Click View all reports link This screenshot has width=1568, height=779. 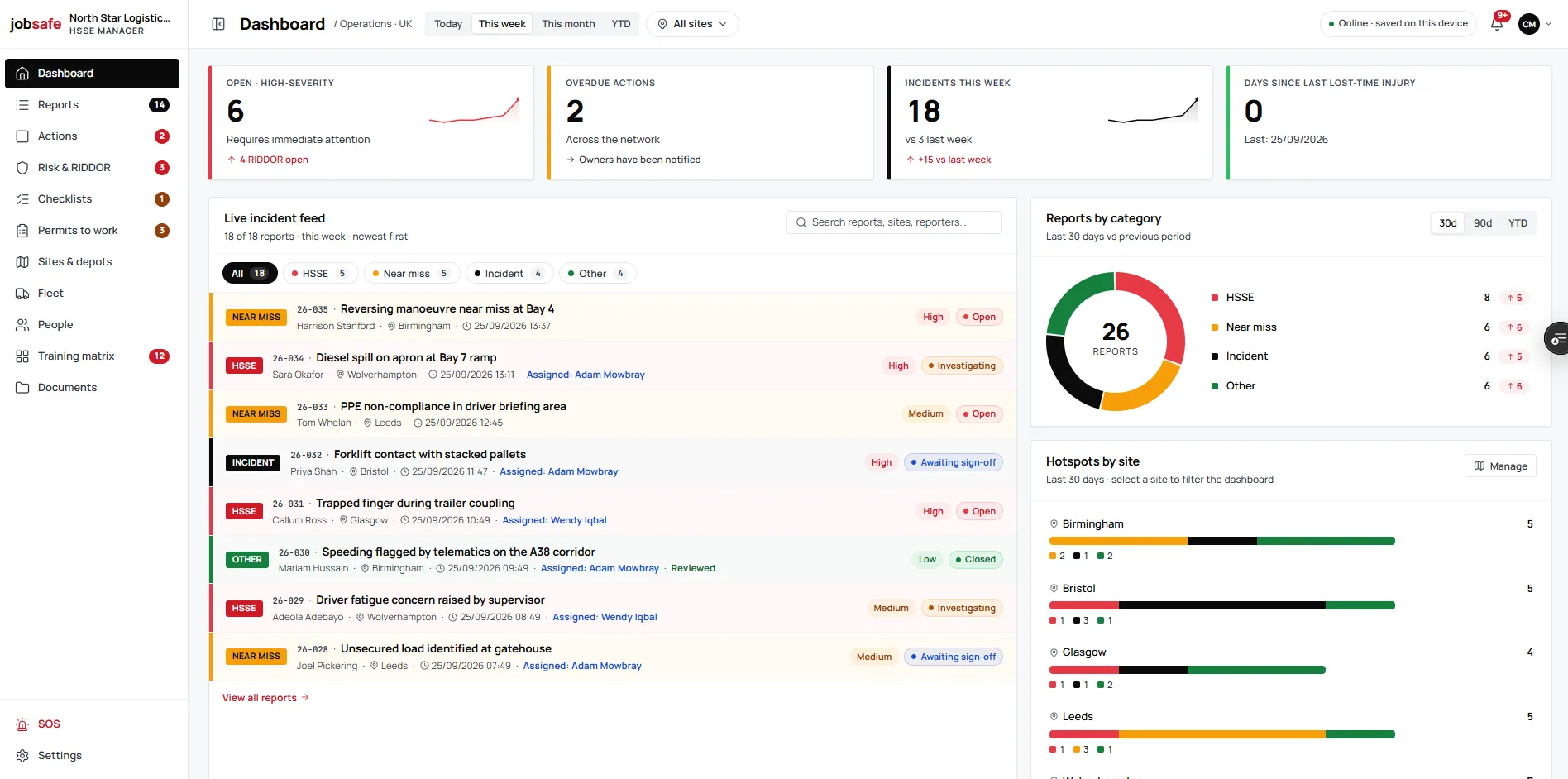pos(265,698)
